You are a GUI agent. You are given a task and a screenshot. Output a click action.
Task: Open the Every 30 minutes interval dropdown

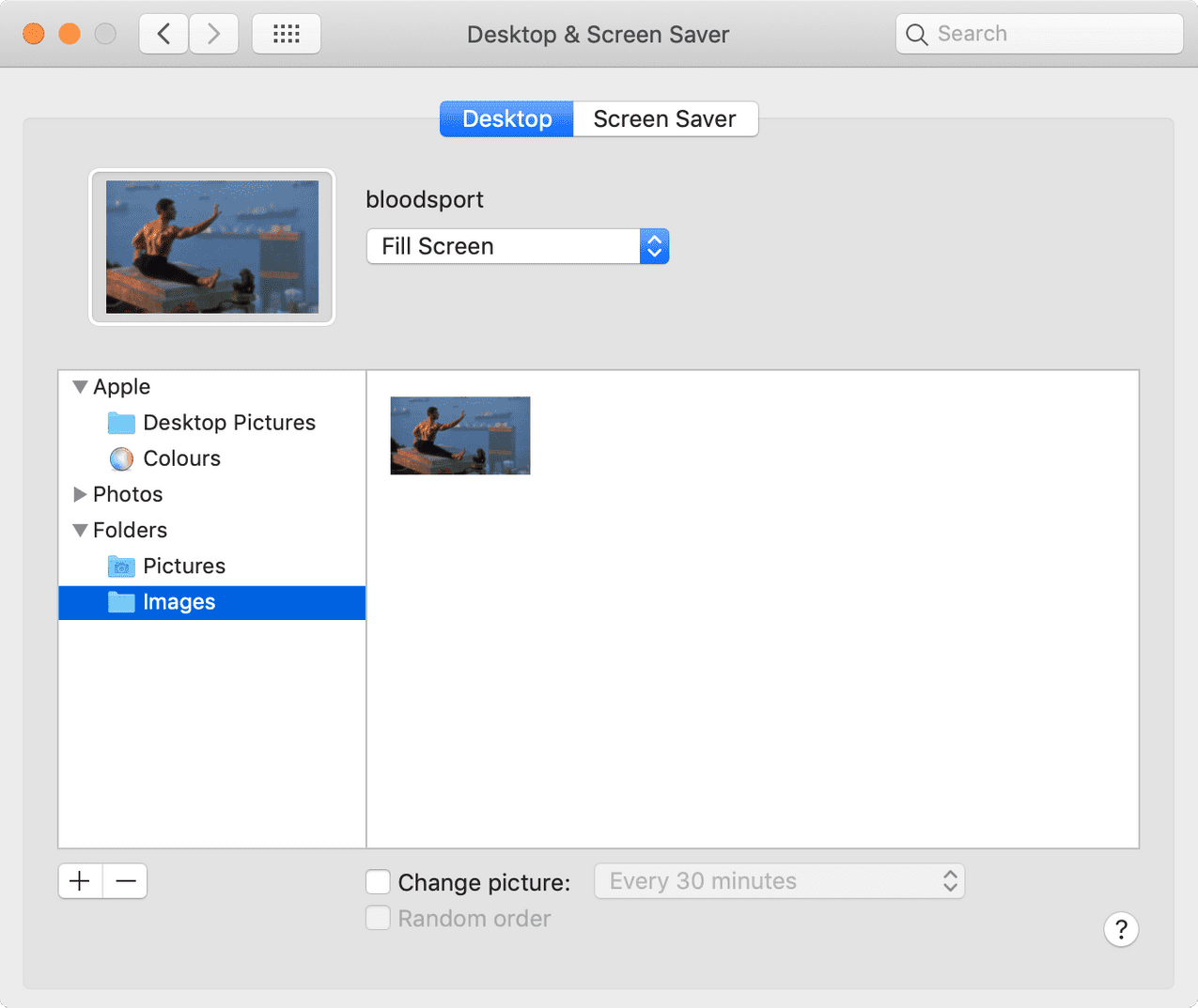(779, 881)
